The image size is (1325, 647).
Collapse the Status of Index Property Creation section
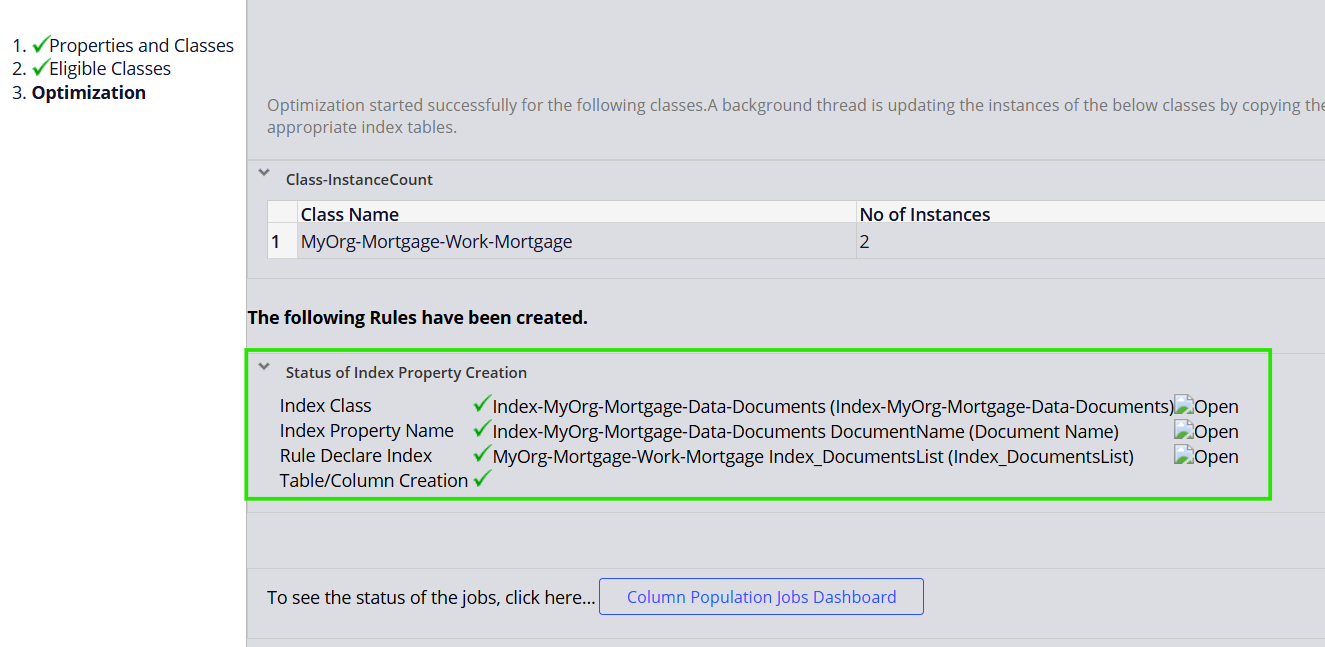pyautogui.click(x=264, y=366)
